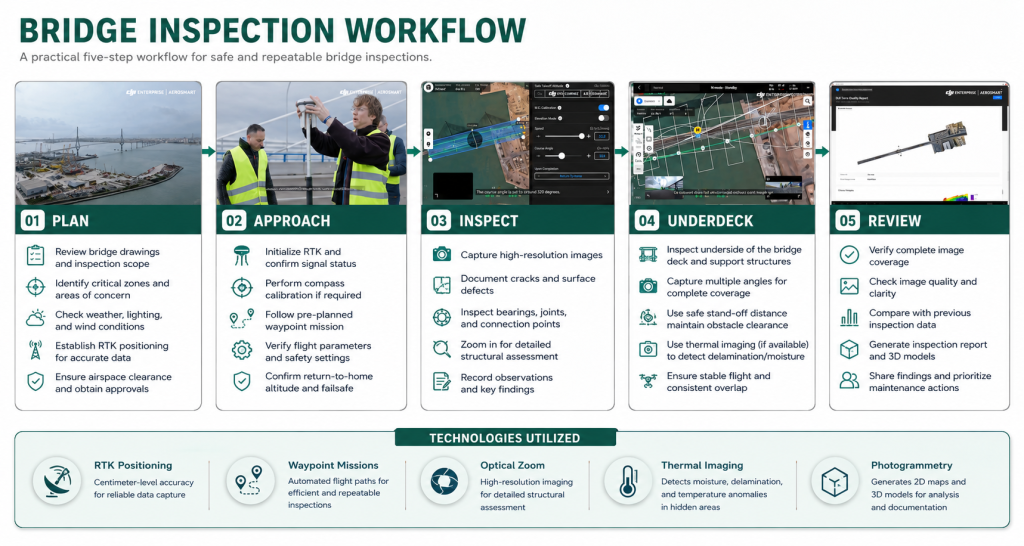Image resolution: width=1024 pixels, height=546 pixels.
Task: Click the people icon beside Share findings
Action: [849, 381]
